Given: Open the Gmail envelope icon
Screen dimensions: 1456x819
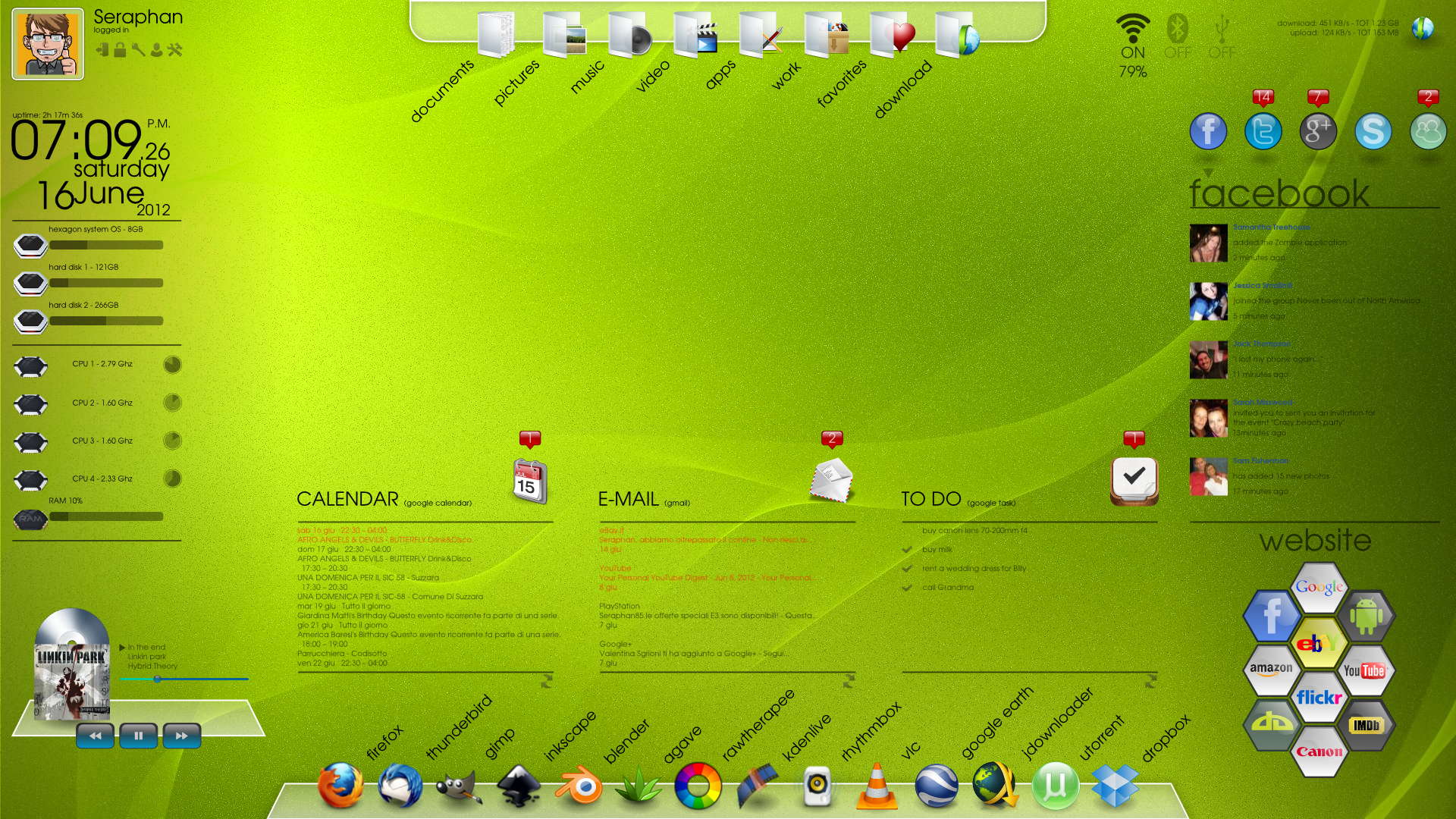Looking at the screenshot, I should pyautogui.click(x=831, y=479).
